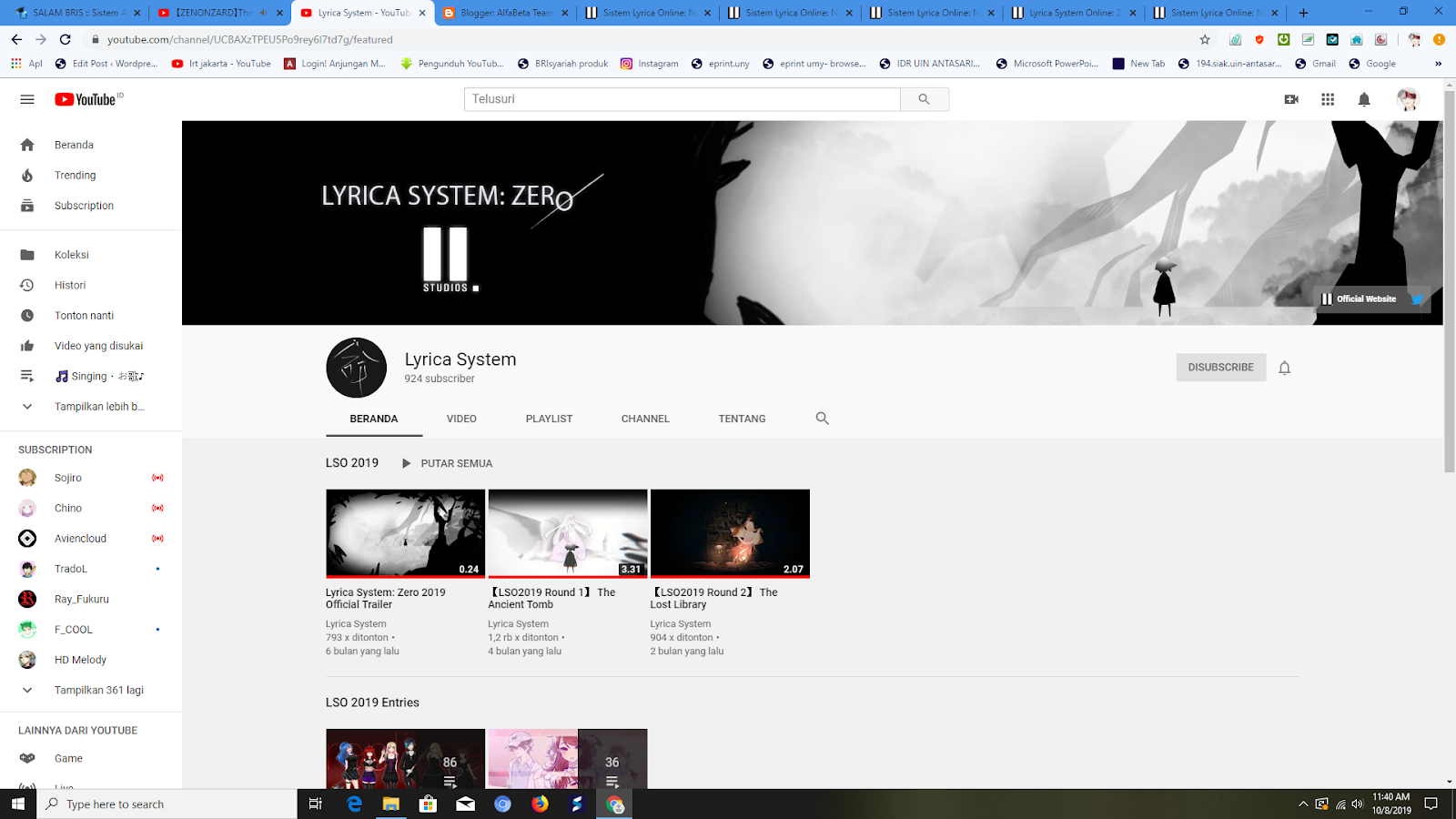This screenshot has height=819, width=1456.
Task: Click the thumbs-up Video yang disukai icon
Action: [x=27, y=346]
